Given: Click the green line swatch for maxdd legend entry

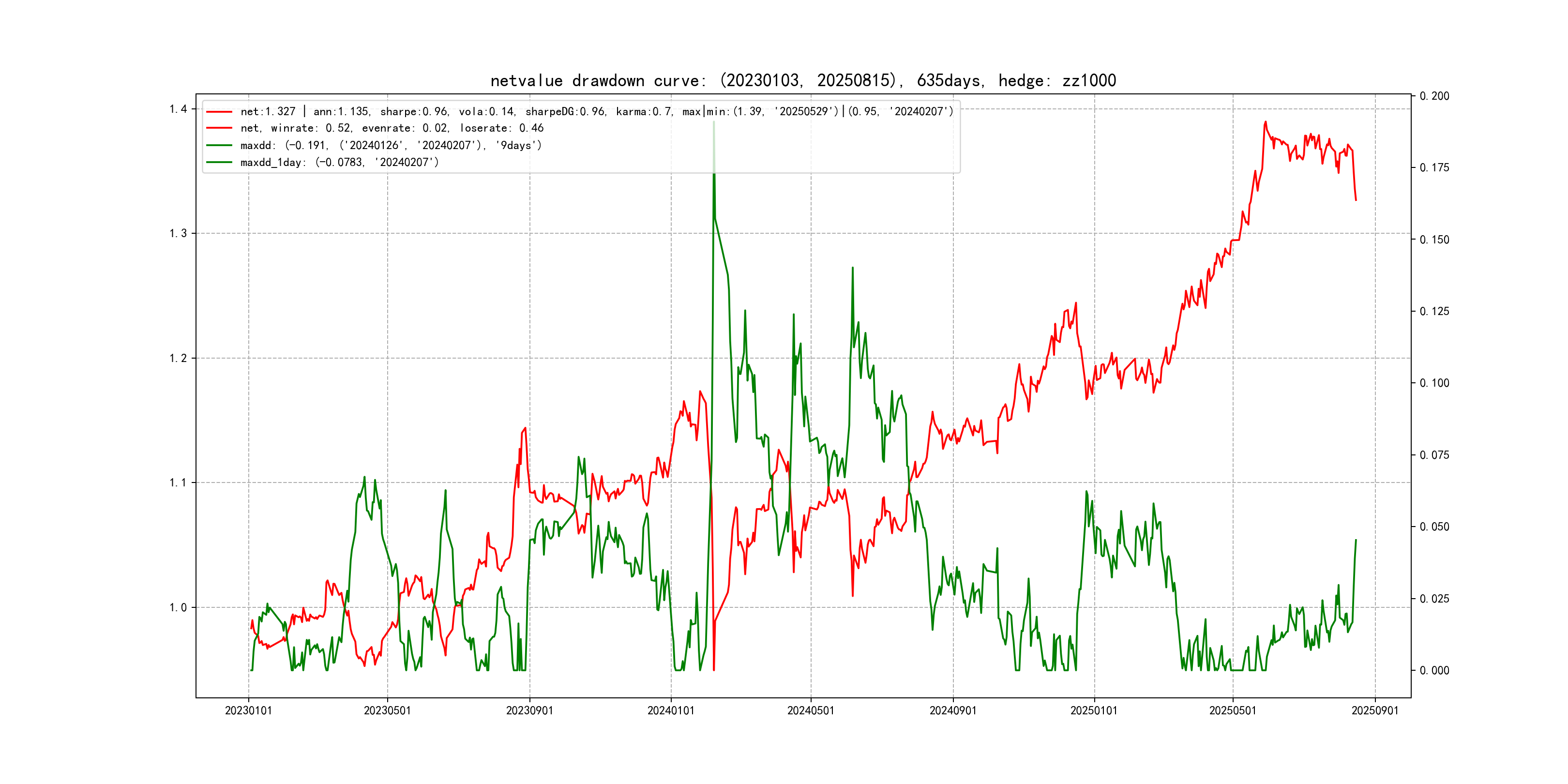Looking at the screenshot, I should (x=219, y=146).
